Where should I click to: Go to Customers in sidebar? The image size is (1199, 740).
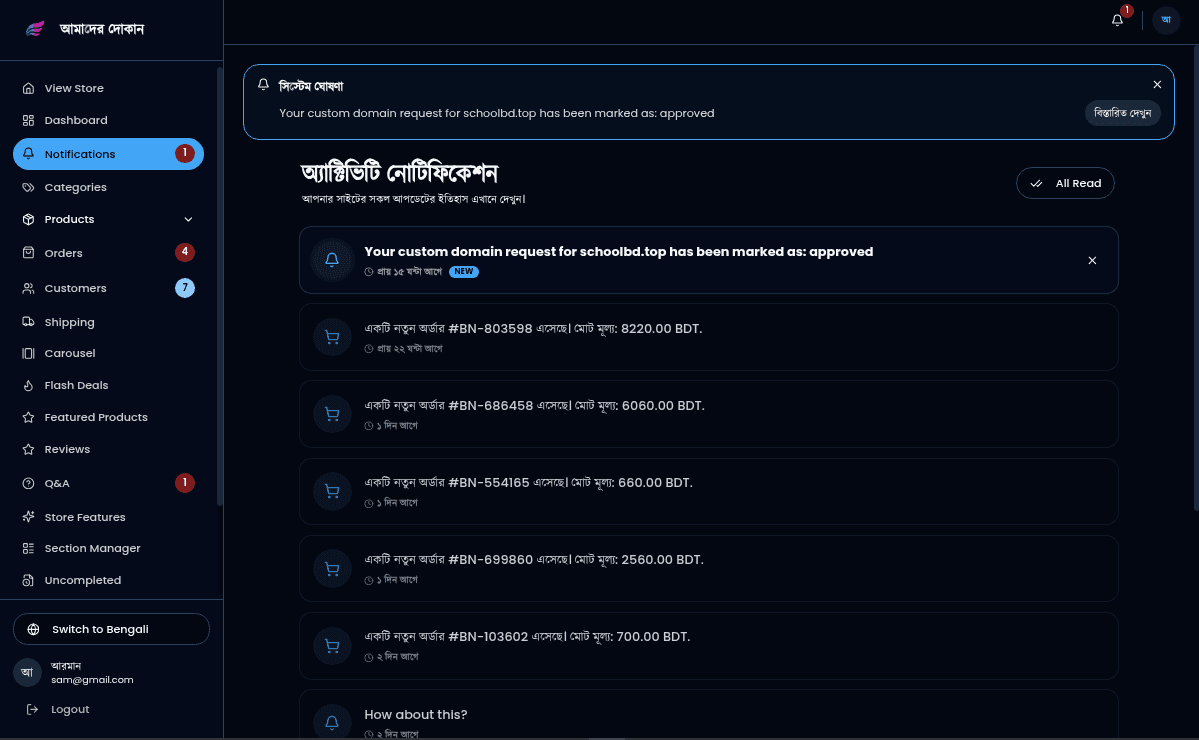[75, 288]
